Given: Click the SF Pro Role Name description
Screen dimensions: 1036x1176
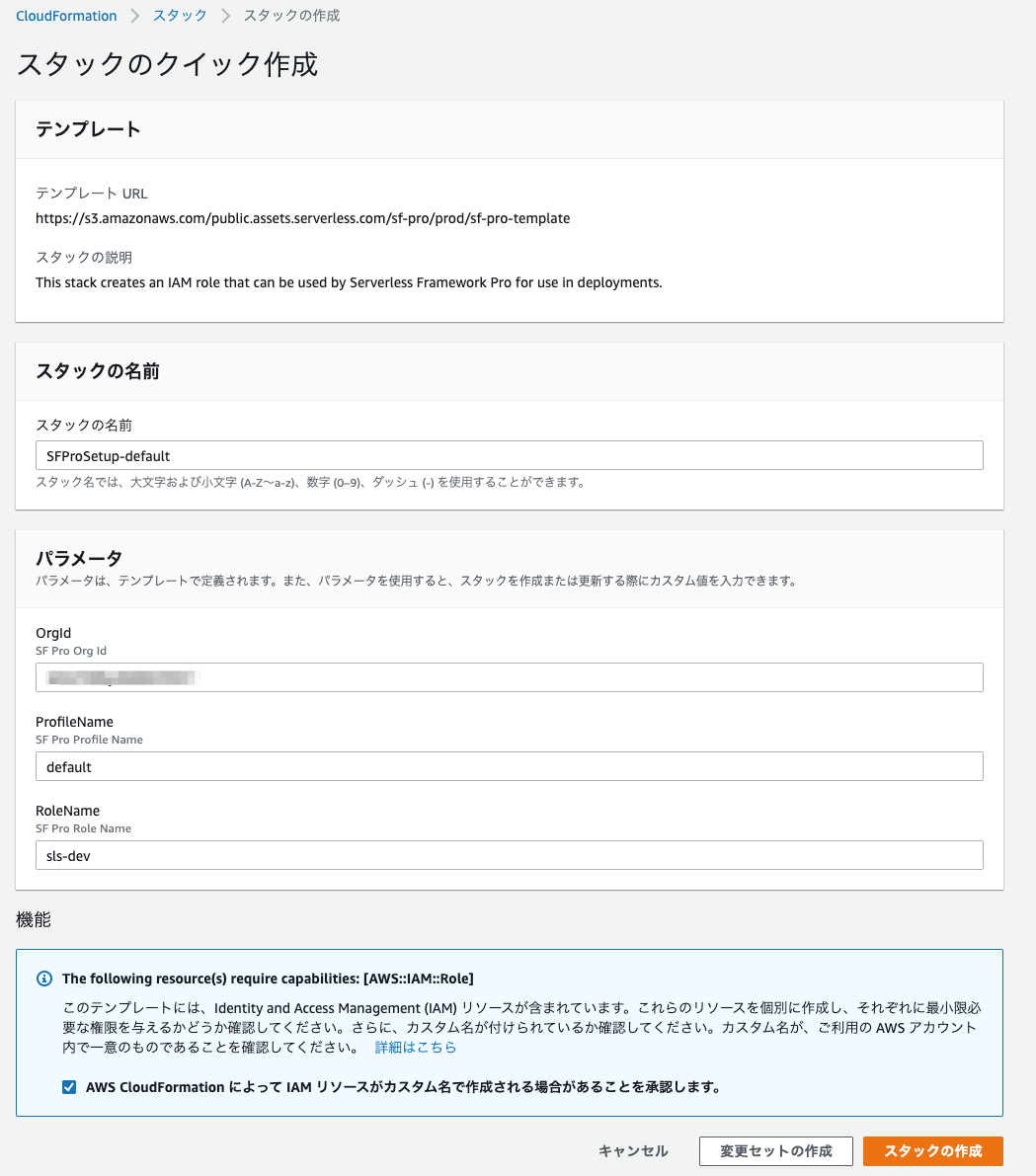Looking at the screenshot, I should 83,828.
